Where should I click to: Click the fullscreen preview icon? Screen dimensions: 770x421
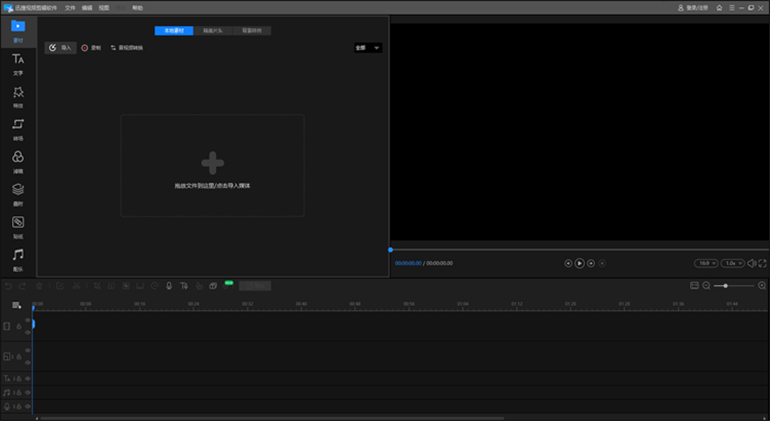(762, 263)
